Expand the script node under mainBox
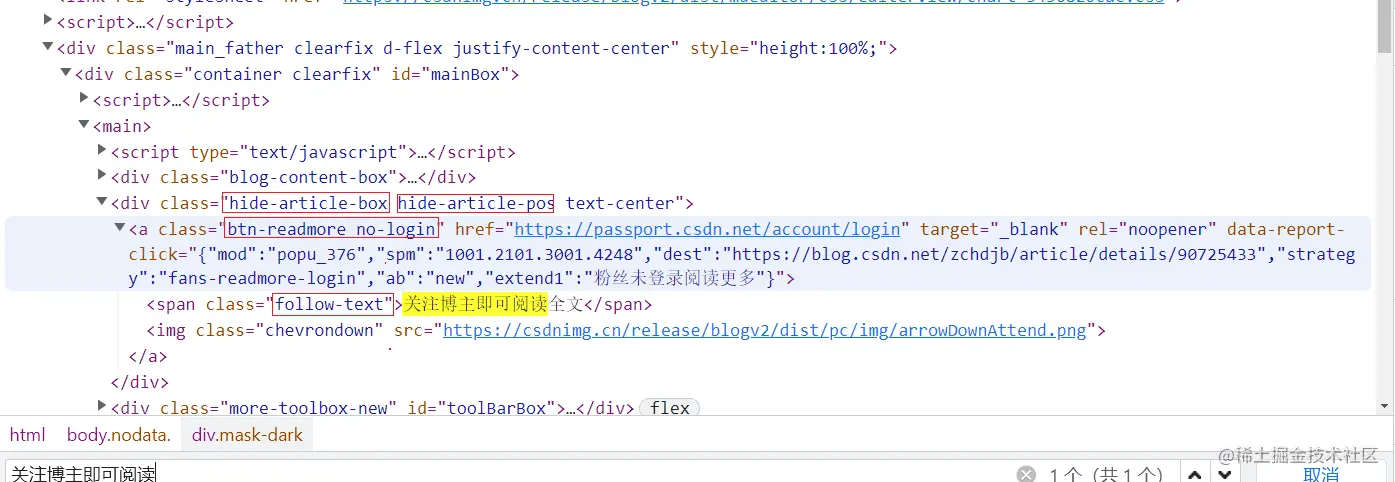1395x482 pixels. point(84,99)
